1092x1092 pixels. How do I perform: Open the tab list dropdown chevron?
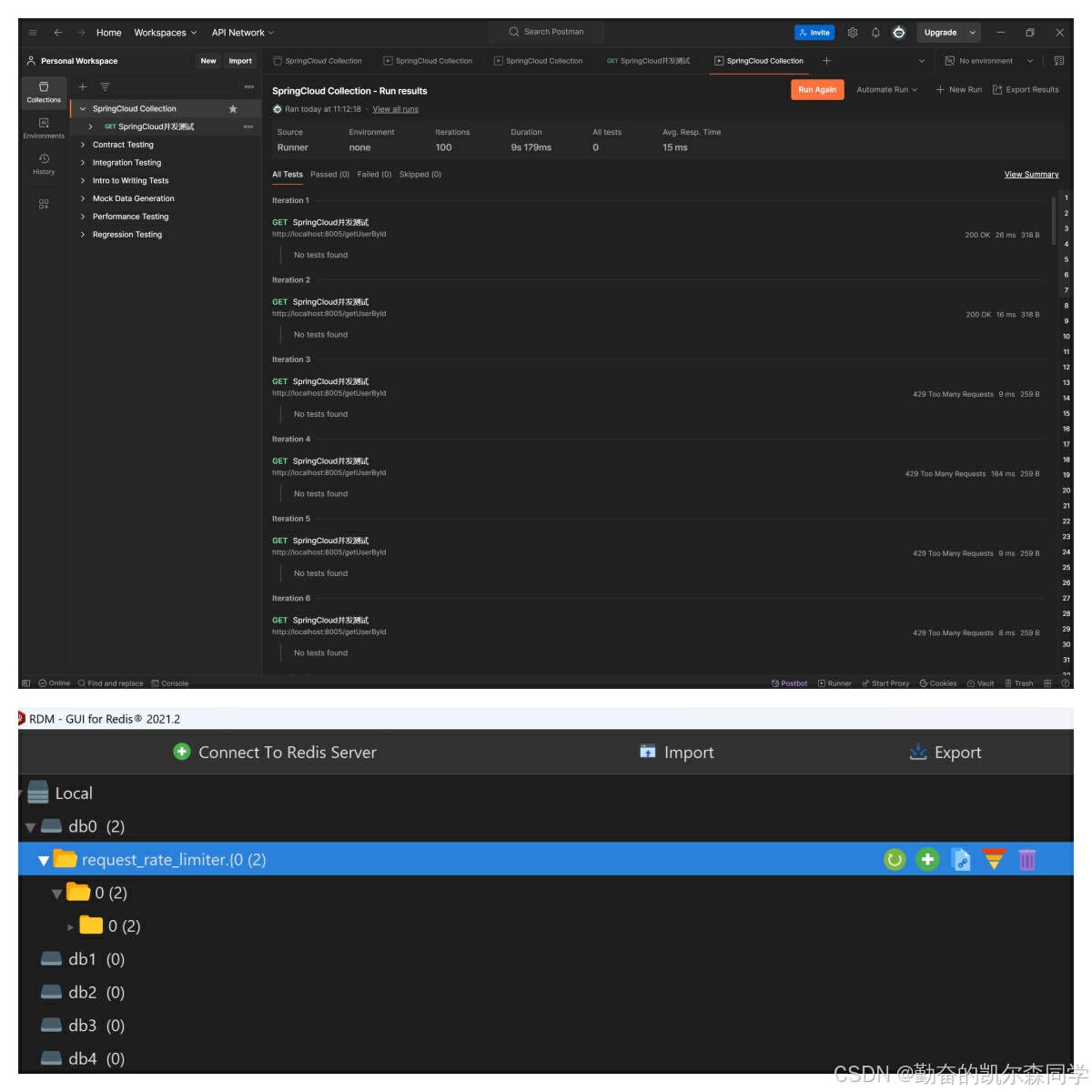point(922,61)
